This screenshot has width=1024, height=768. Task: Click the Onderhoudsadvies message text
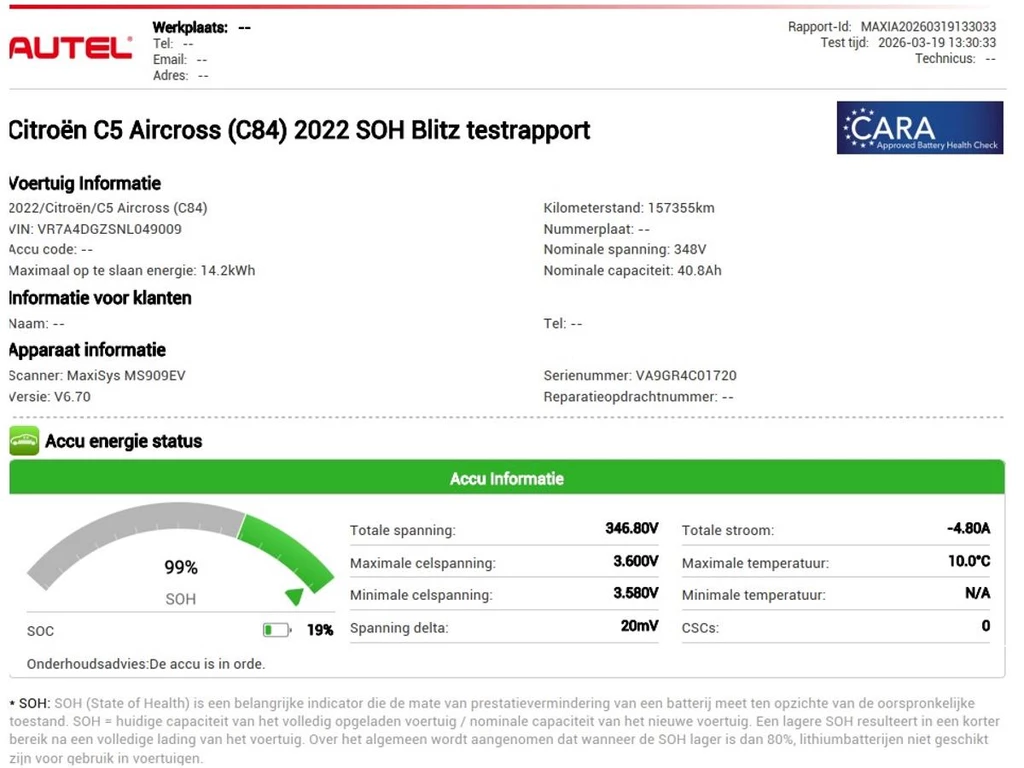click(146, 663)
